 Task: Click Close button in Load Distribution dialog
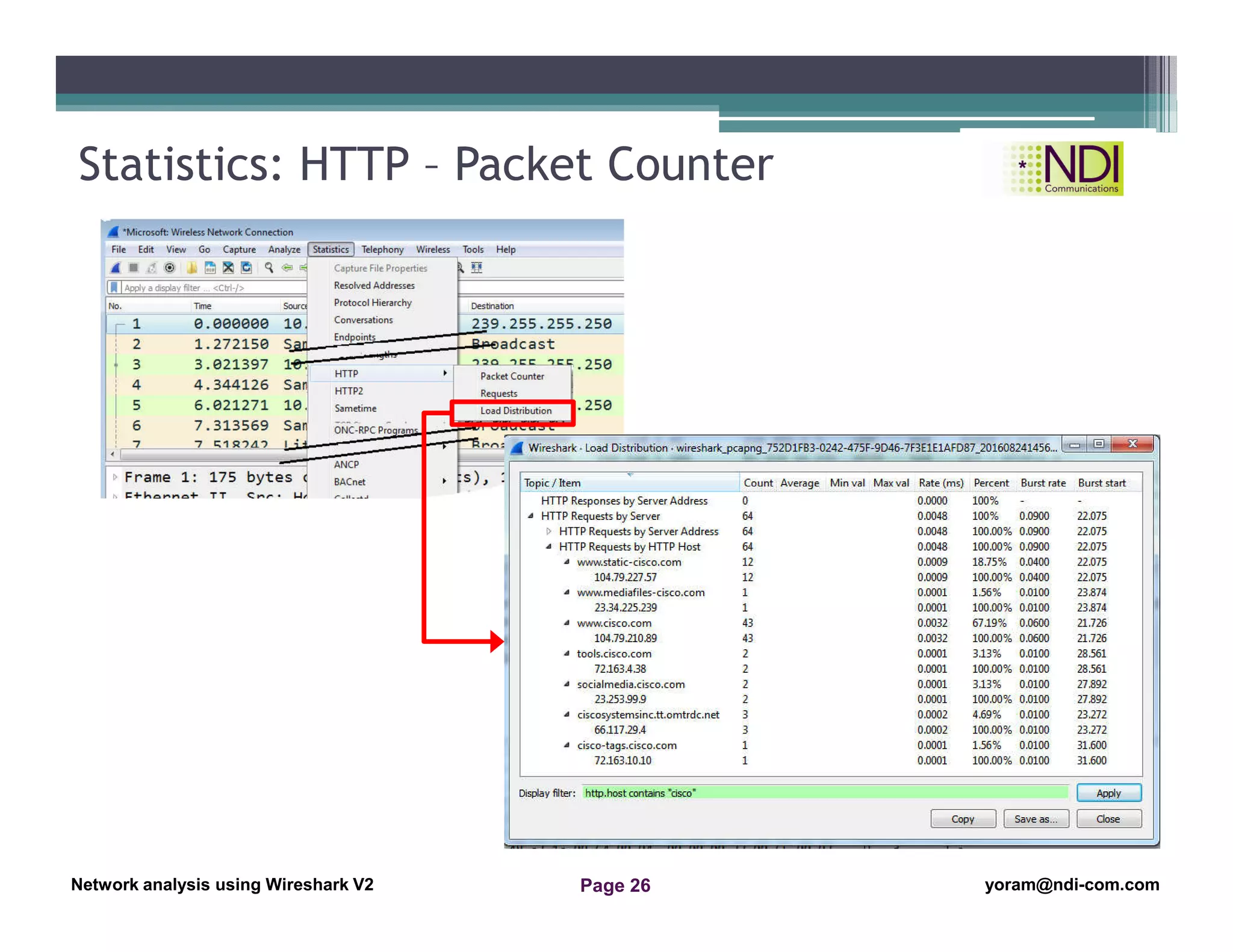pyautogui.click(x=1108, y=819)
